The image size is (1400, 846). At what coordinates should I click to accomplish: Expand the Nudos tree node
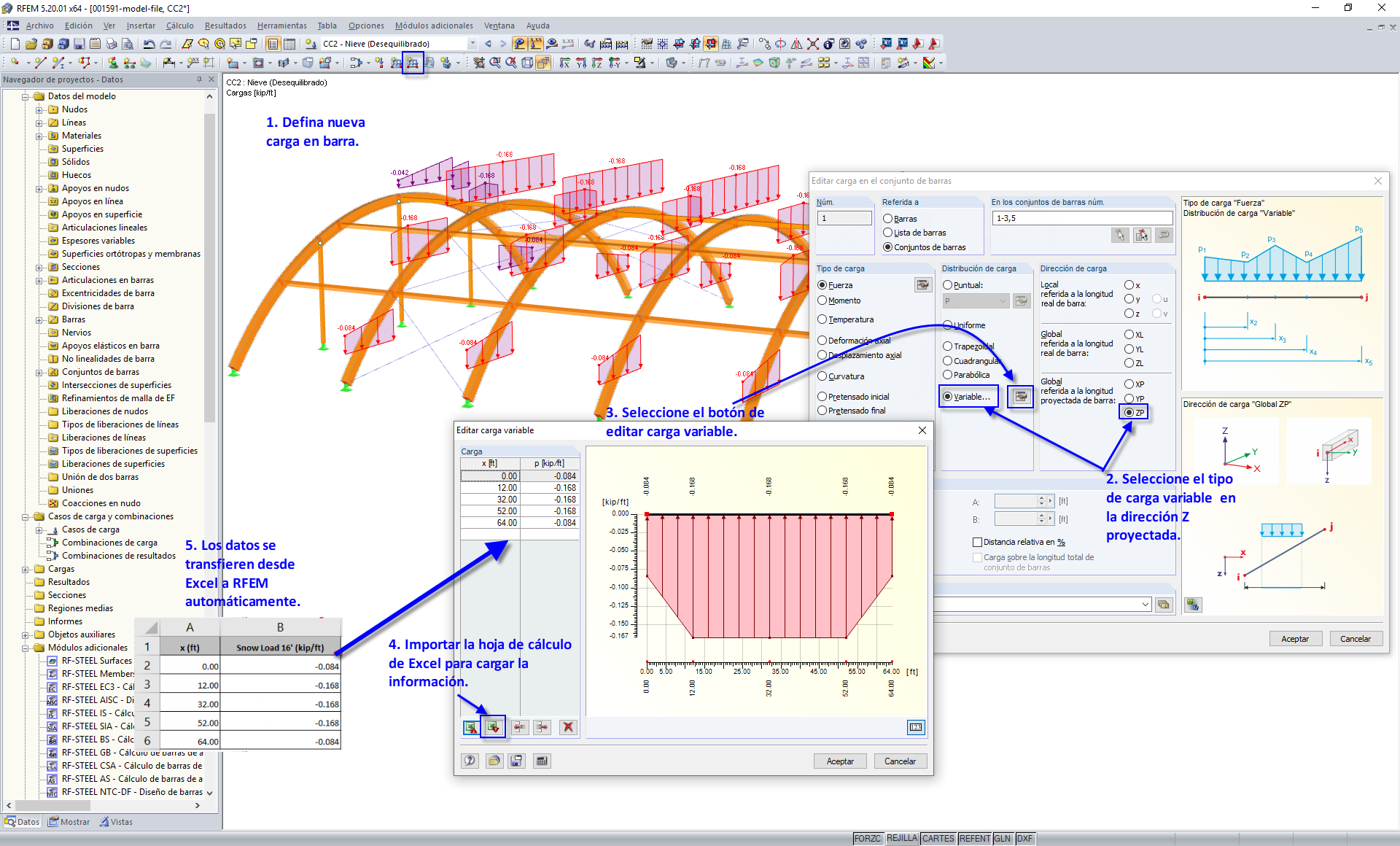(x=39, y=109)
